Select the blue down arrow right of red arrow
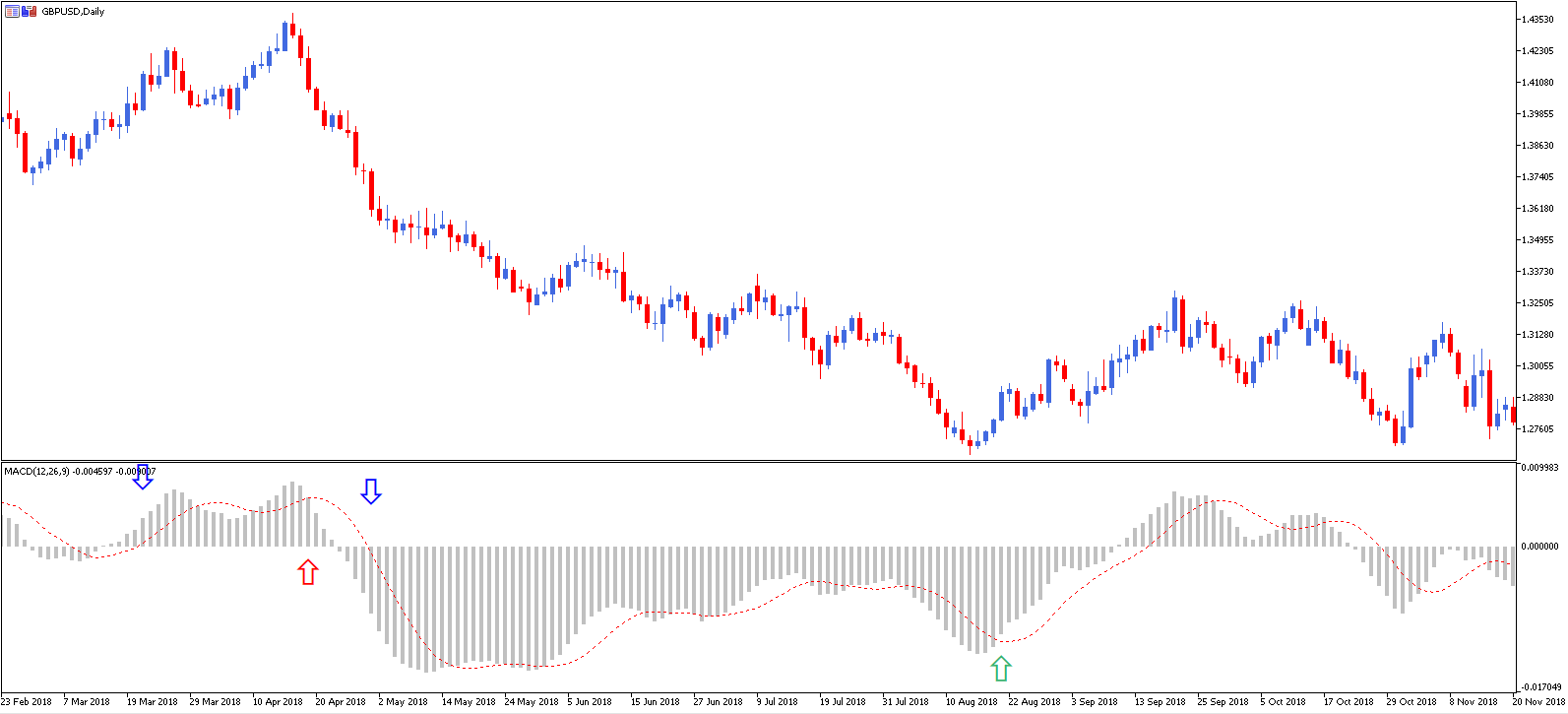This screenshot has width=1568, height=714. [x=370, y=491]
